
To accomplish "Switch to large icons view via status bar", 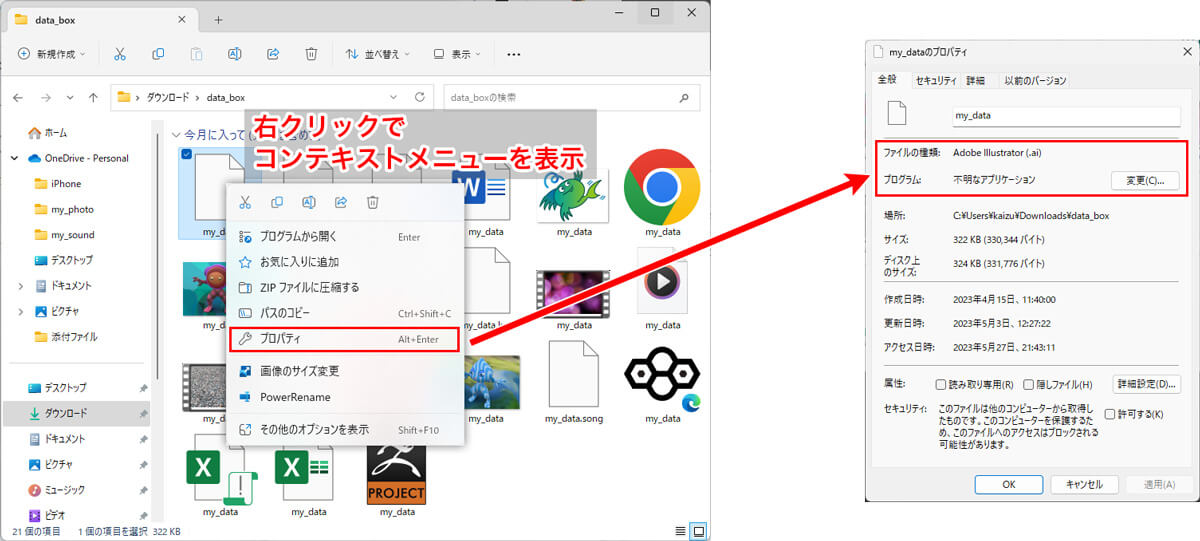I will click(x=699, y=530).
